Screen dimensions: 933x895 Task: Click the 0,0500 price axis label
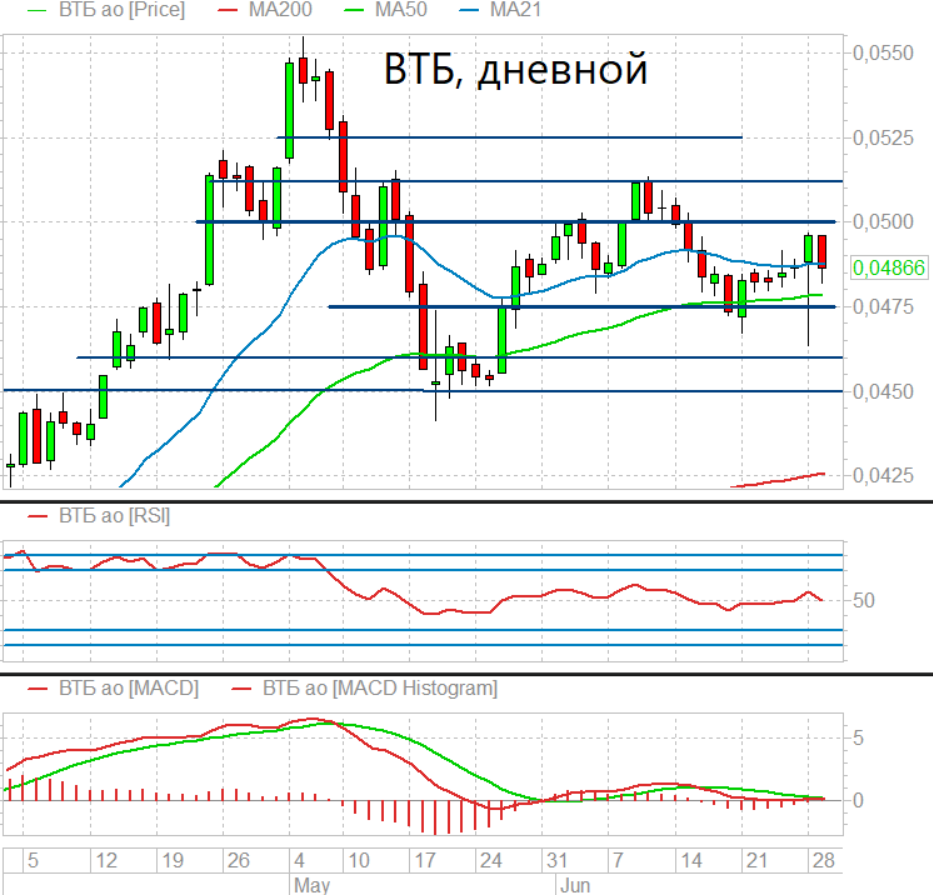883,222
